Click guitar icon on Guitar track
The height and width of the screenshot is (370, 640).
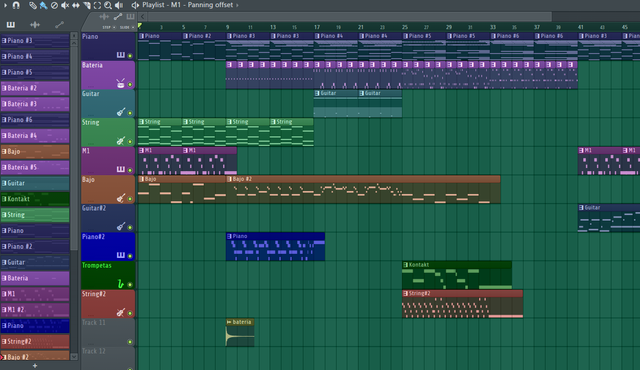click(121, 112)
